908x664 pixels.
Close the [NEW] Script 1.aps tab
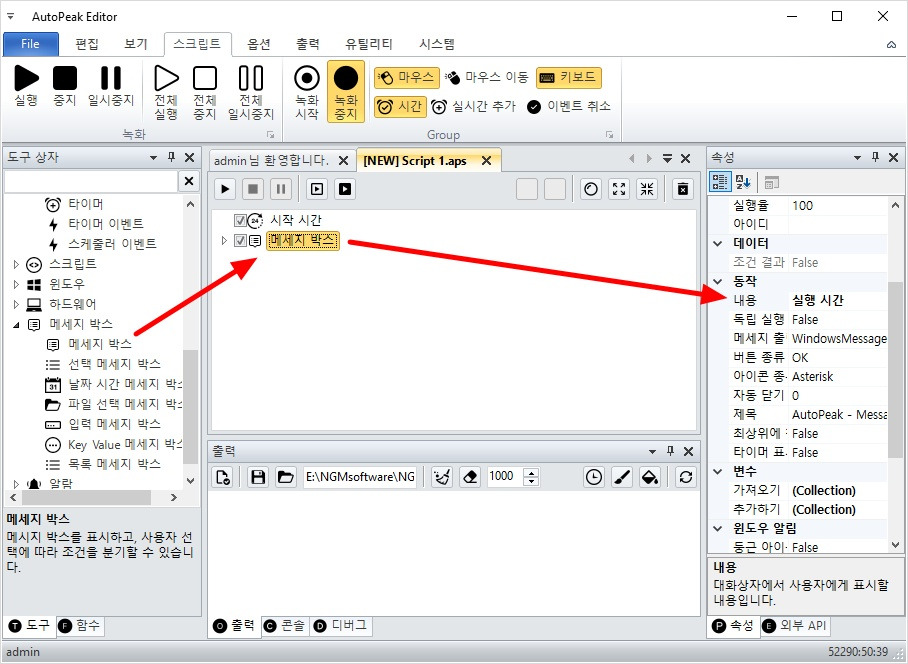[x=486, y=160]
